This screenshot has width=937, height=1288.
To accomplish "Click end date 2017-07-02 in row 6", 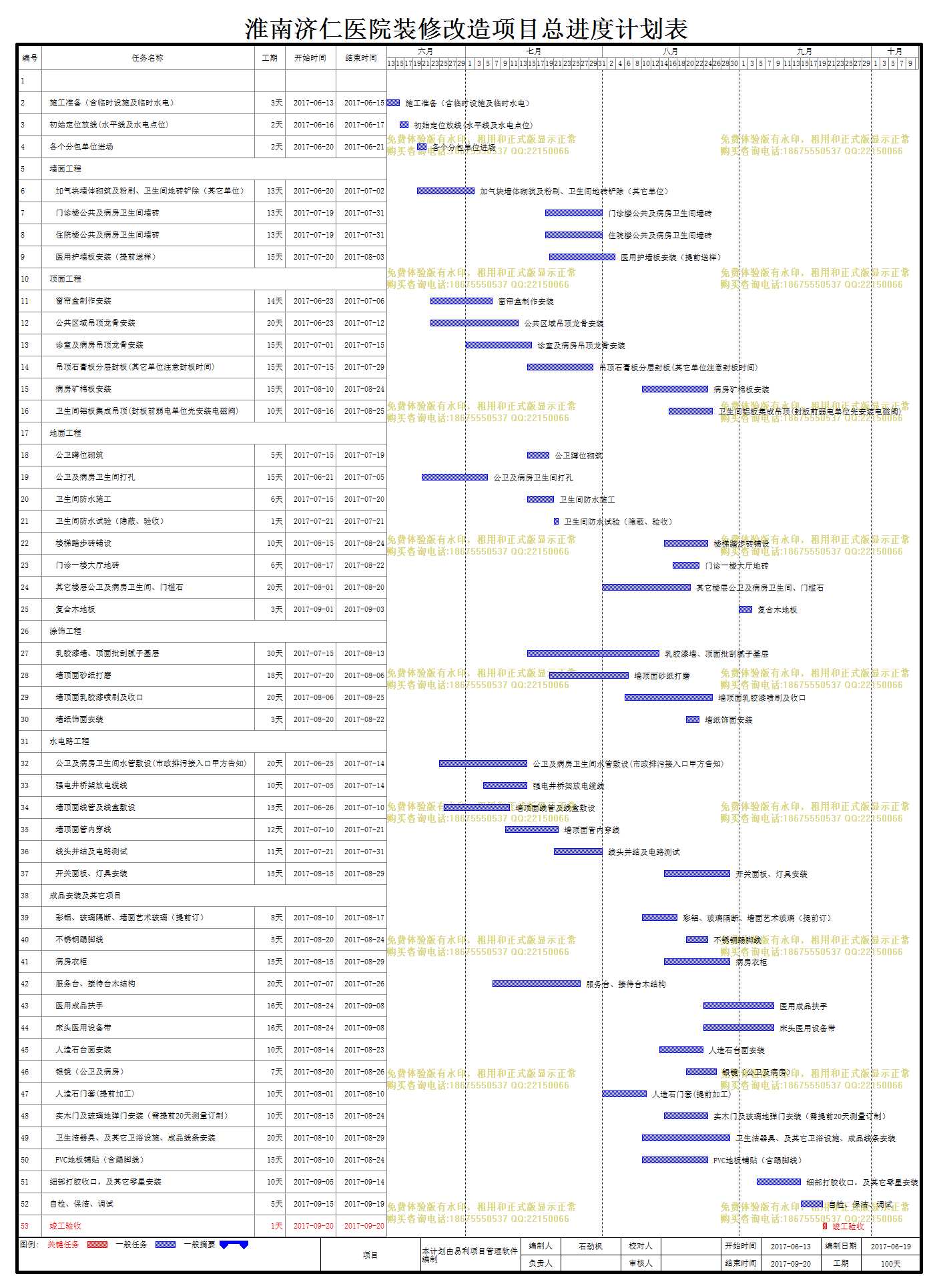I will [364, 191].
